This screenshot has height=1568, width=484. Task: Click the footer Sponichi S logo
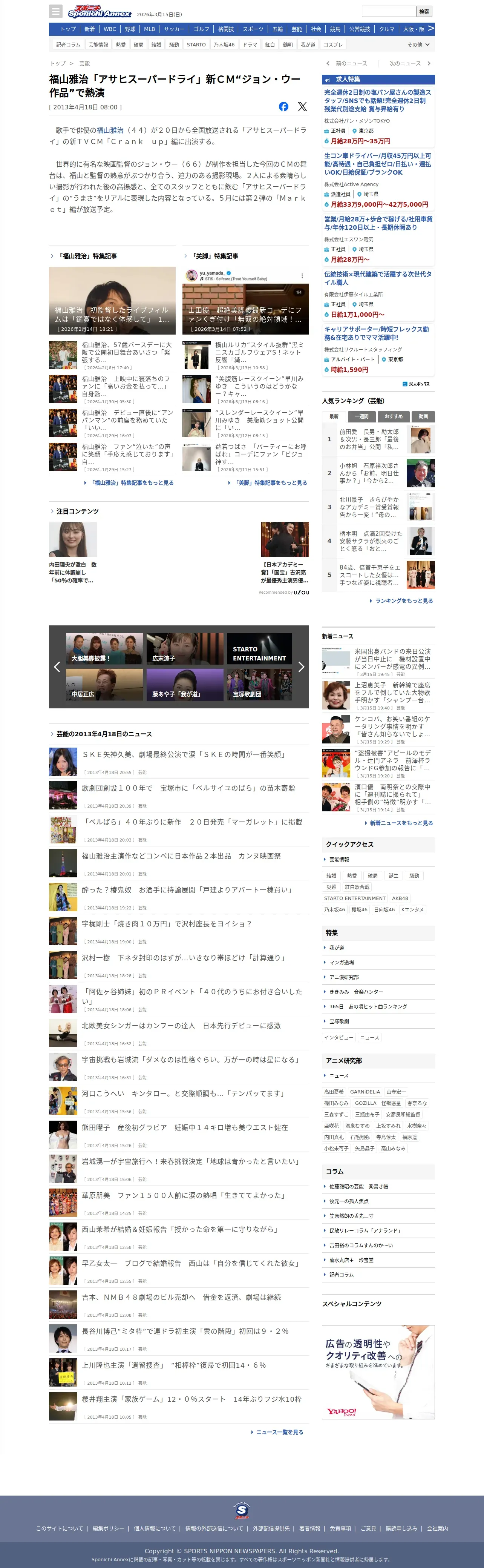(x=242, y=1510)
